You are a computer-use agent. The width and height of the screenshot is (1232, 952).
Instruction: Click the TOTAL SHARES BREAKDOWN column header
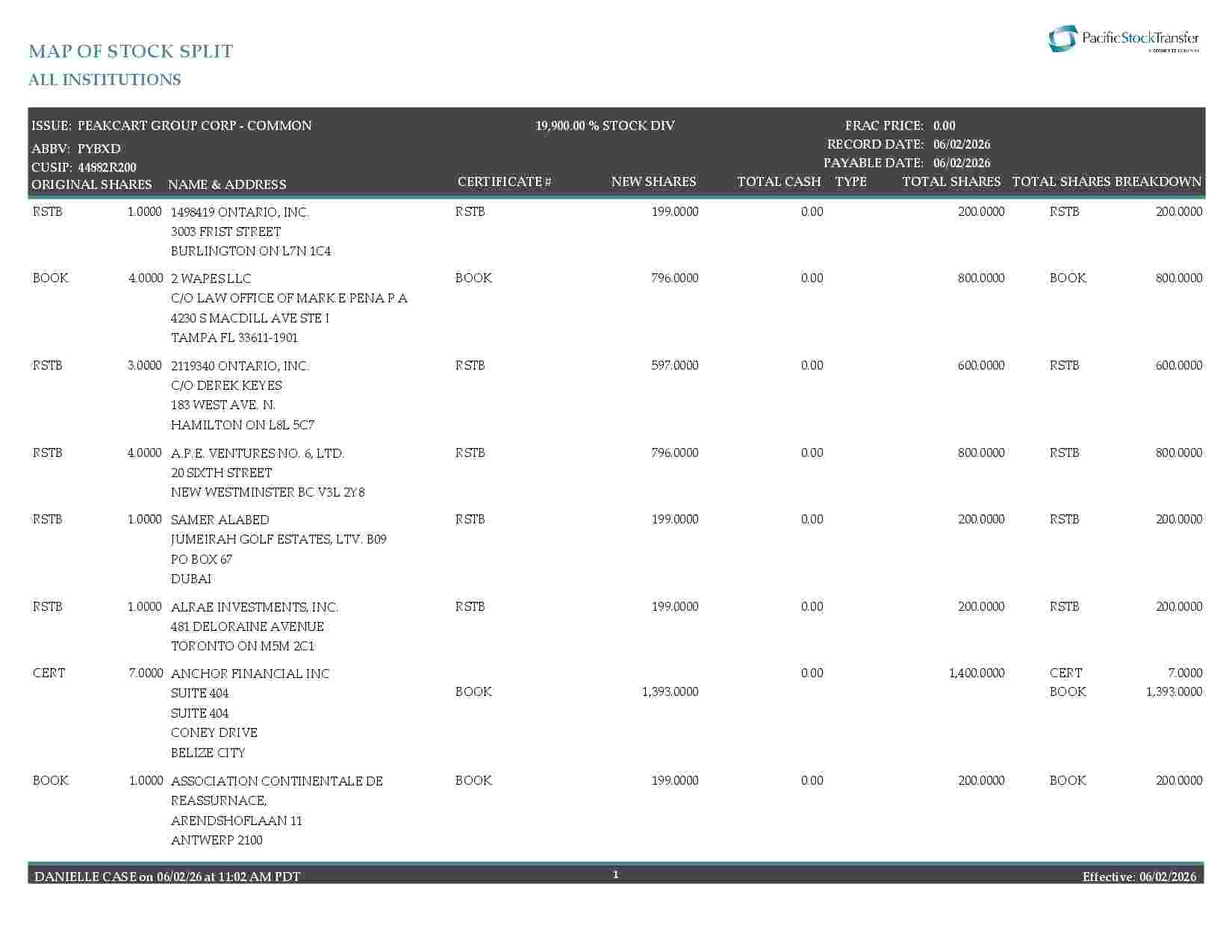(x=1107, y=181)
